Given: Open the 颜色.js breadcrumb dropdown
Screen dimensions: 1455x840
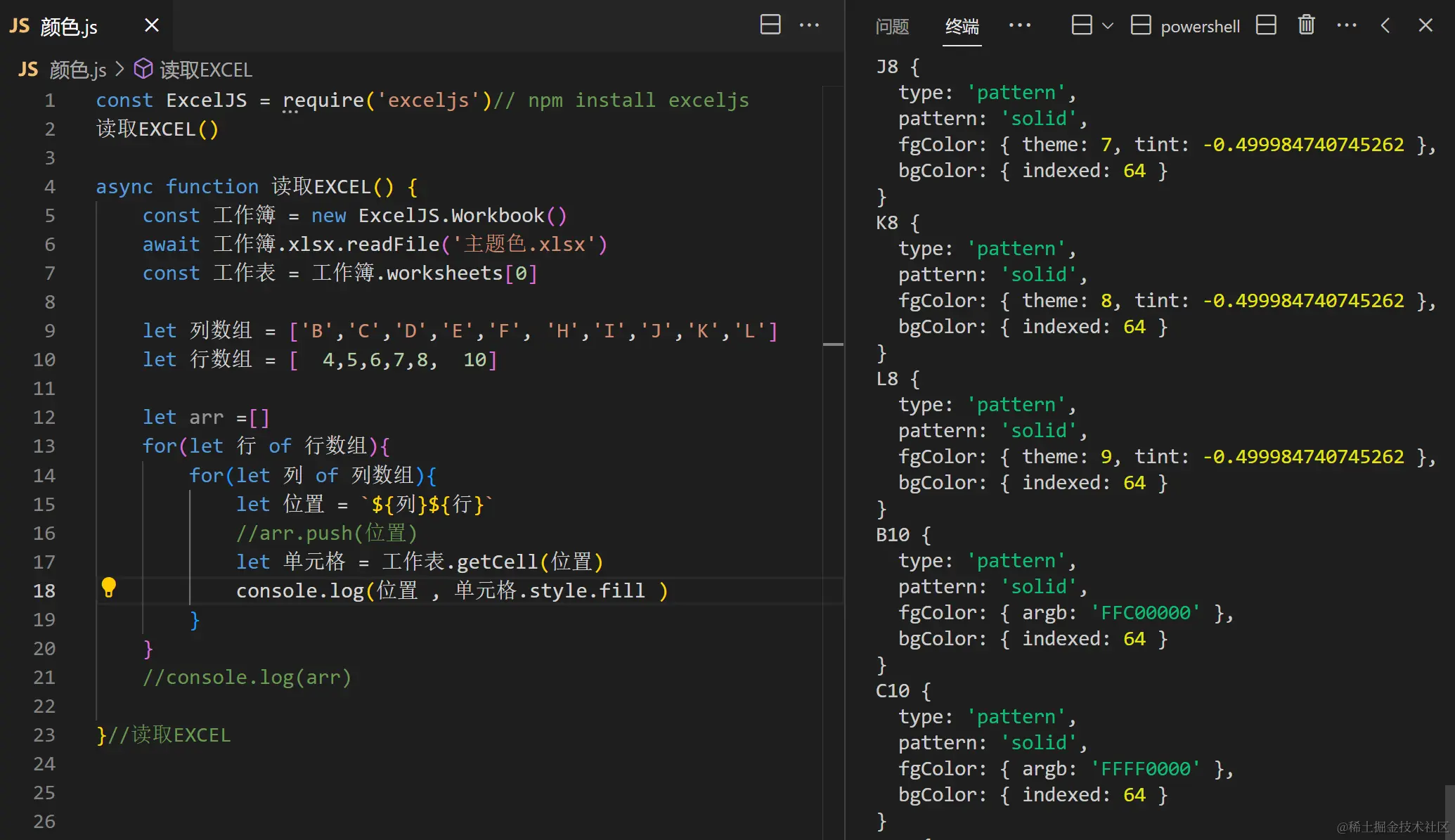Looking at the screenshot, I should point(76,69).
